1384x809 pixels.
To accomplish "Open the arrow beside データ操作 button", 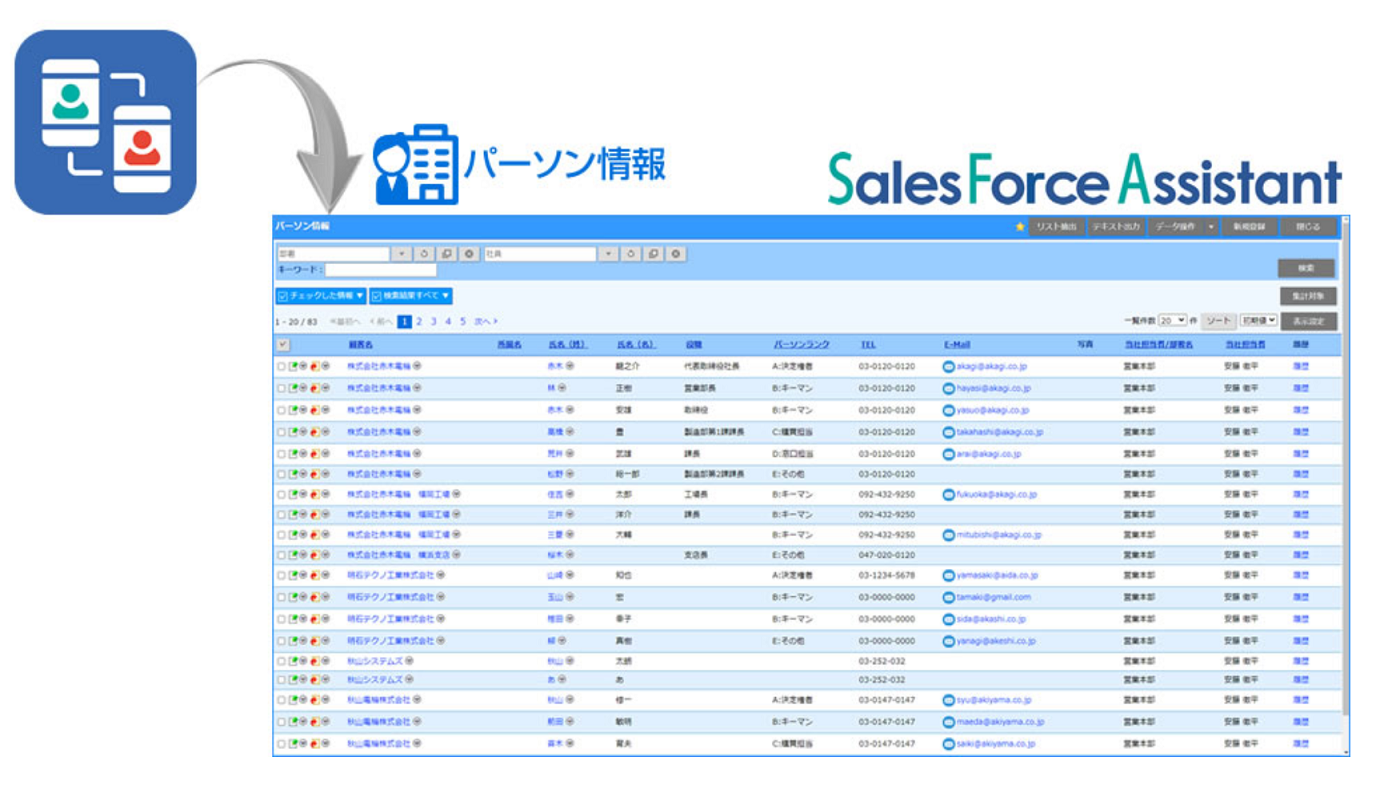I will [1211, 227].
